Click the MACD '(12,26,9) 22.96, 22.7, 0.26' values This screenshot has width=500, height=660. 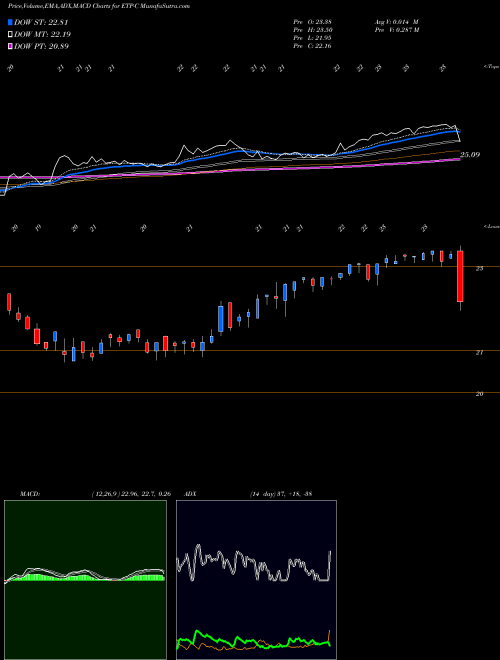[x=131, y=494]
